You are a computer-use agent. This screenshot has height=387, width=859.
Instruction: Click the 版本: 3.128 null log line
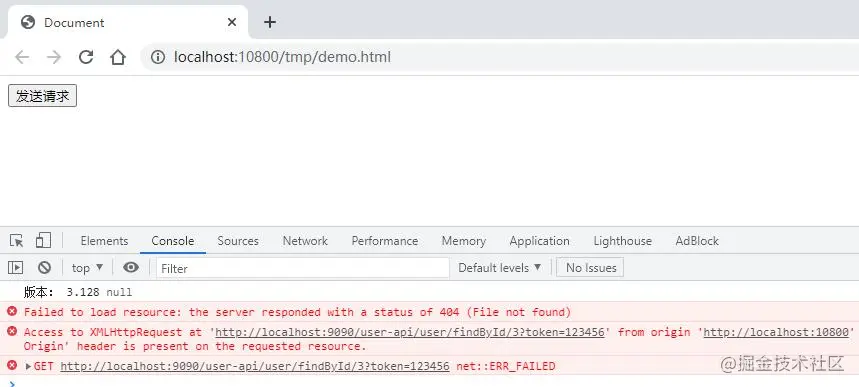coord(78,292)
